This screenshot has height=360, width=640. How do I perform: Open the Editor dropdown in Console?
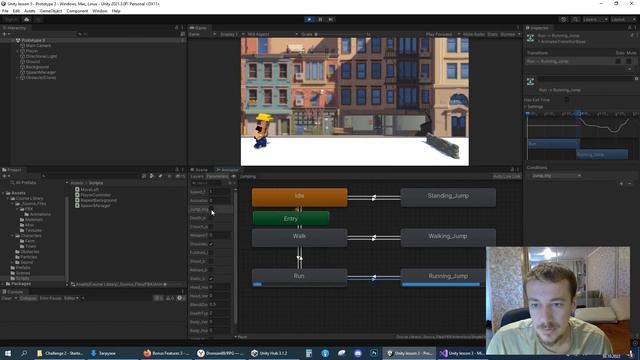click(72, 298)
